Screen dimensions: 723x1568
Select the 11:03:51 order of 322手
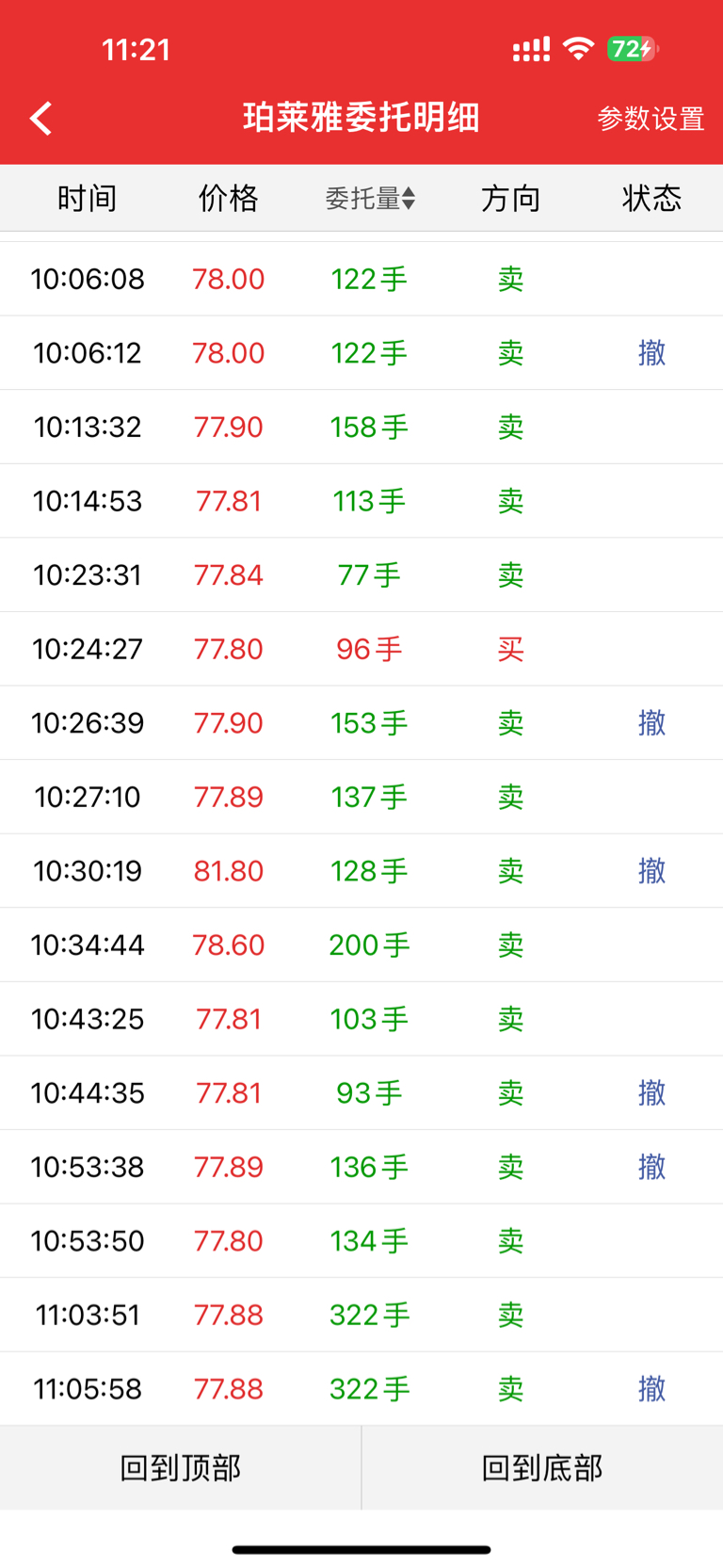tap(361, 1315)
